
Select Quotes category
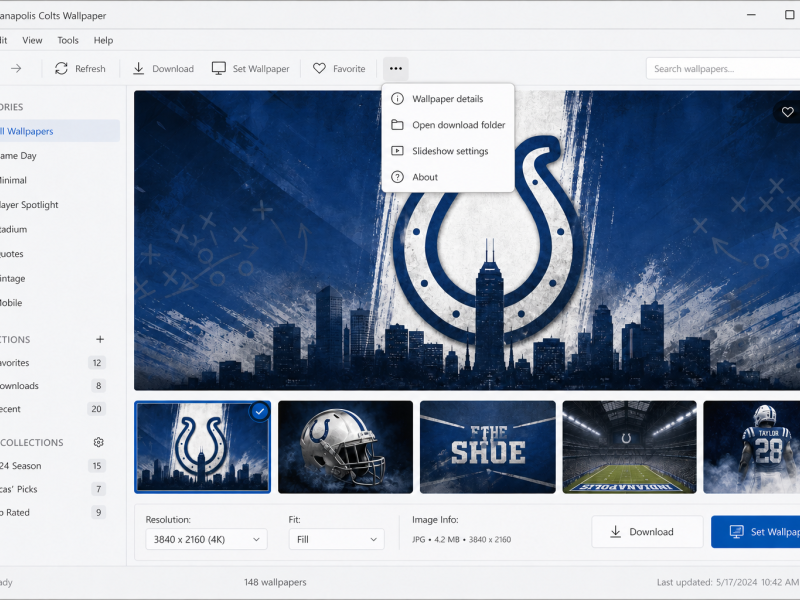[60, 254]
